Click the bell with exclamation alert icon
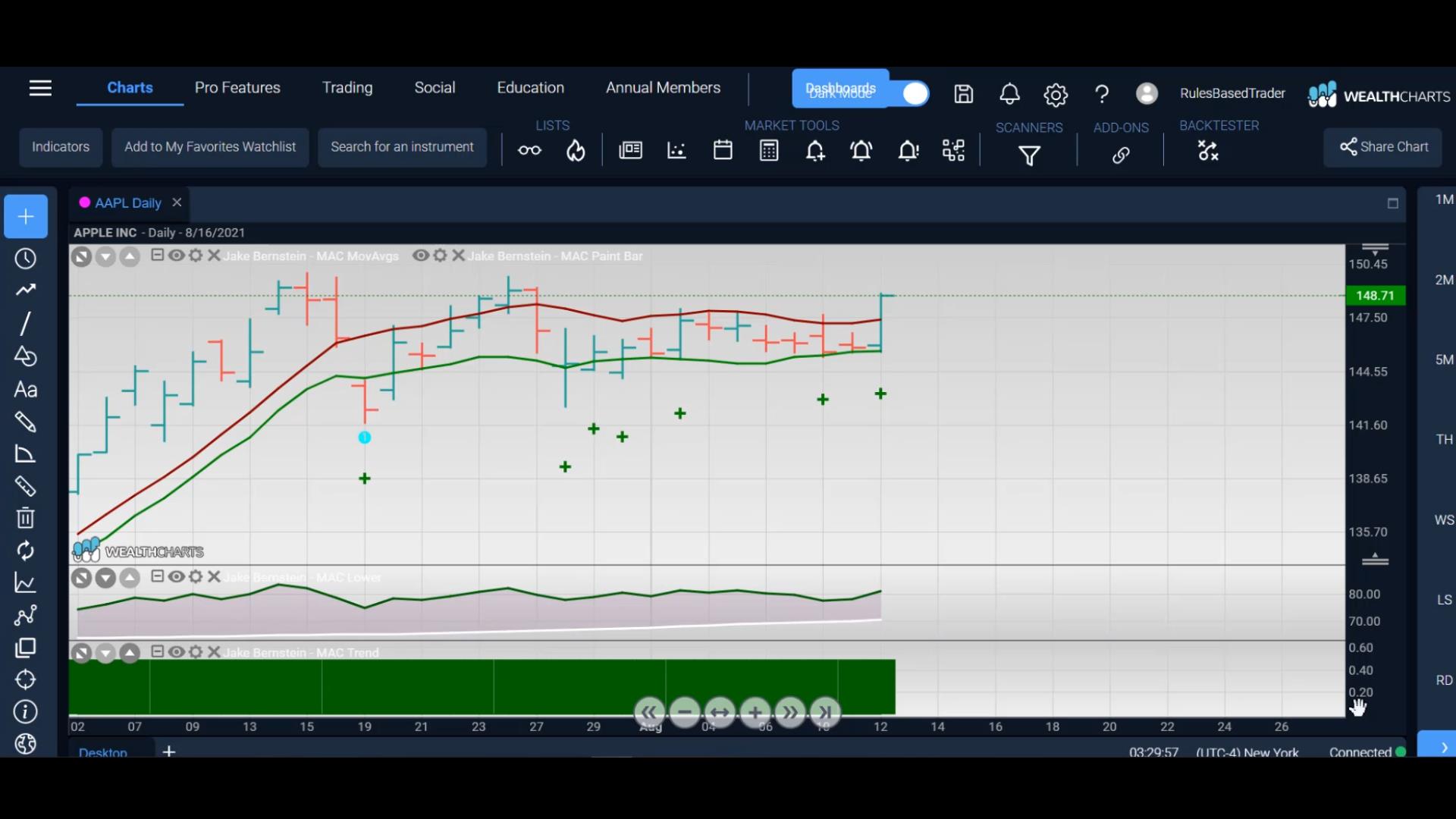 (x=908, y=151)
